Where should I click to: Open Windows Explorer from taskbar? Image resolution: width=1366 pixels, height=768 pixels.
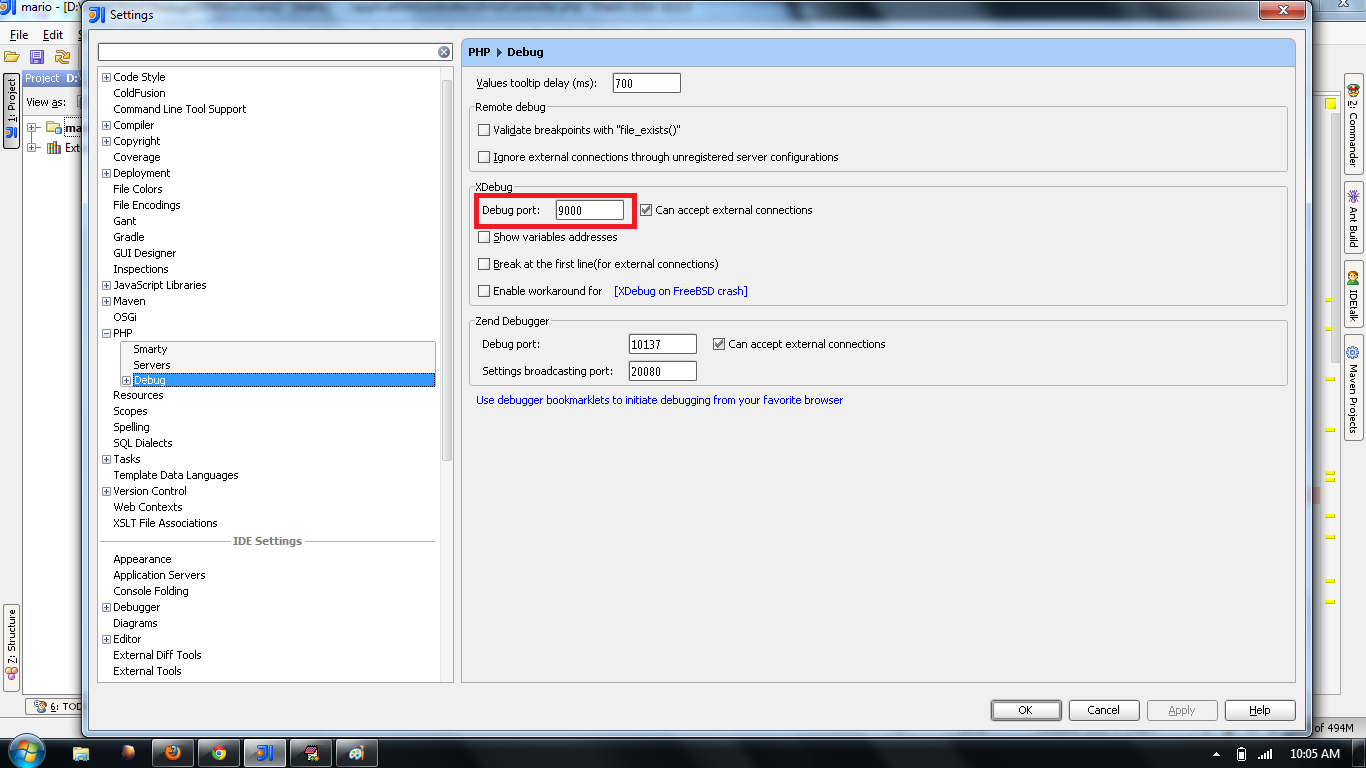[x=81, y=753]
